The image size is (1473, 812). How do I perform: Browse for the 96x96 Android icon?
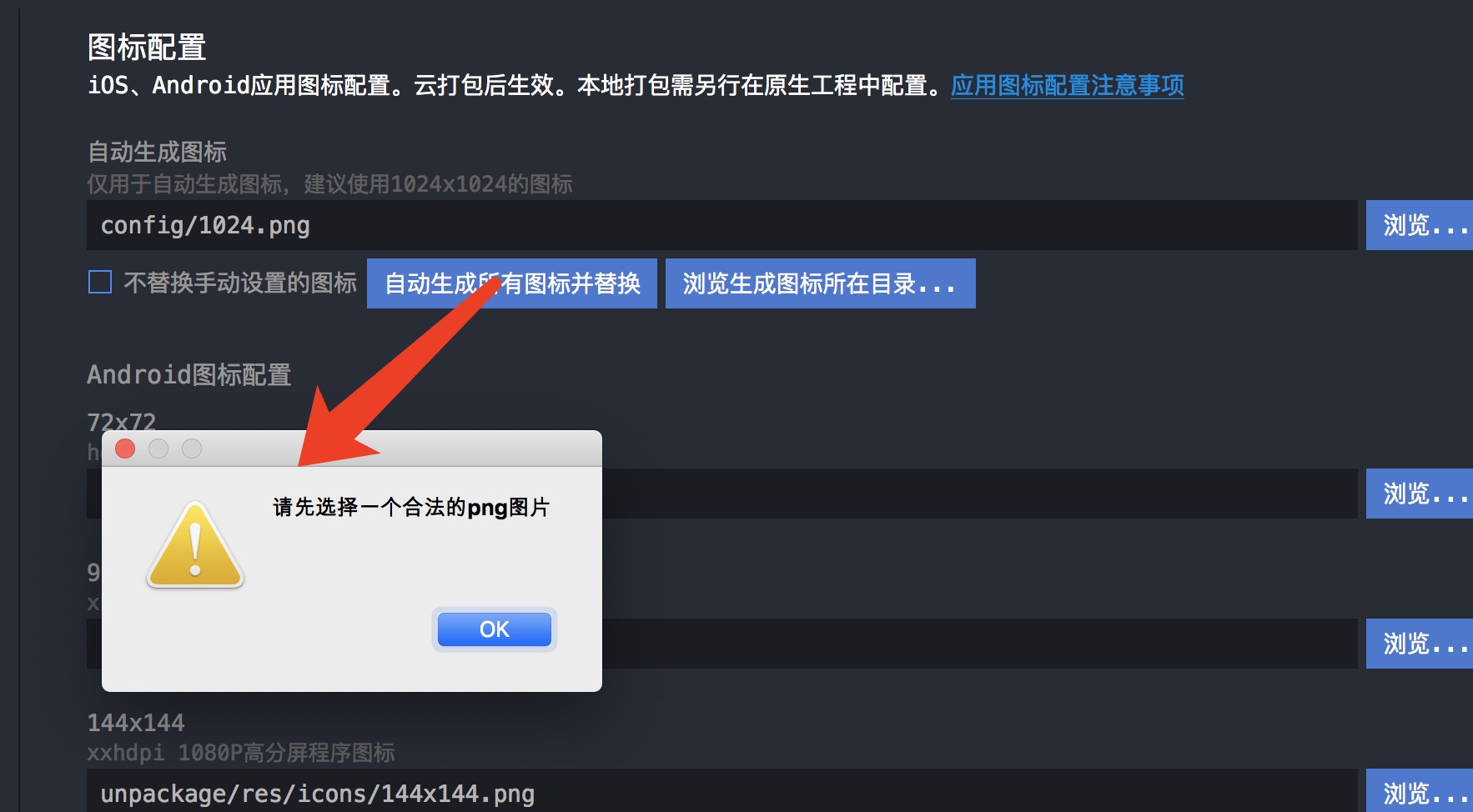click(x=1420, y=644)
